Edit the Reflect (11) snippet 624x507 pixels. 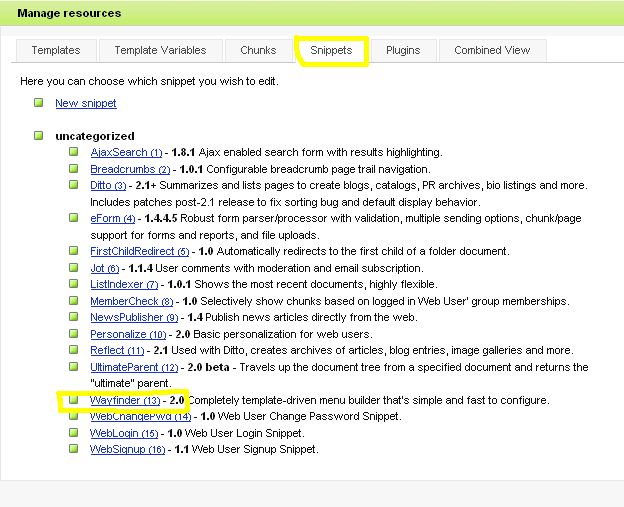pyautogui.click(x=117, y=351)
